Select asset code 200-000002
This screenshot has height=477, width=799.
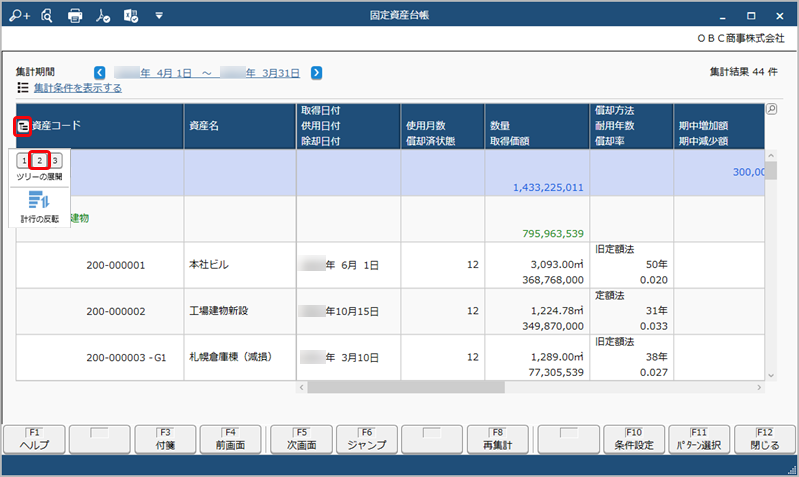pos(116,311)
